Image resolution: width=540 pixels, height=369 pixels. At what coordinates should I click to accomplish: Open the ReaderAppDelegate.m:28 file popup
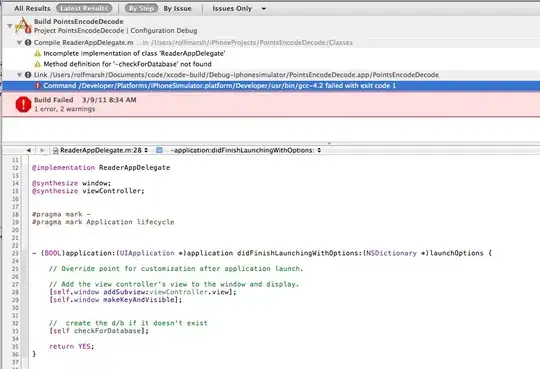point(101,150)
